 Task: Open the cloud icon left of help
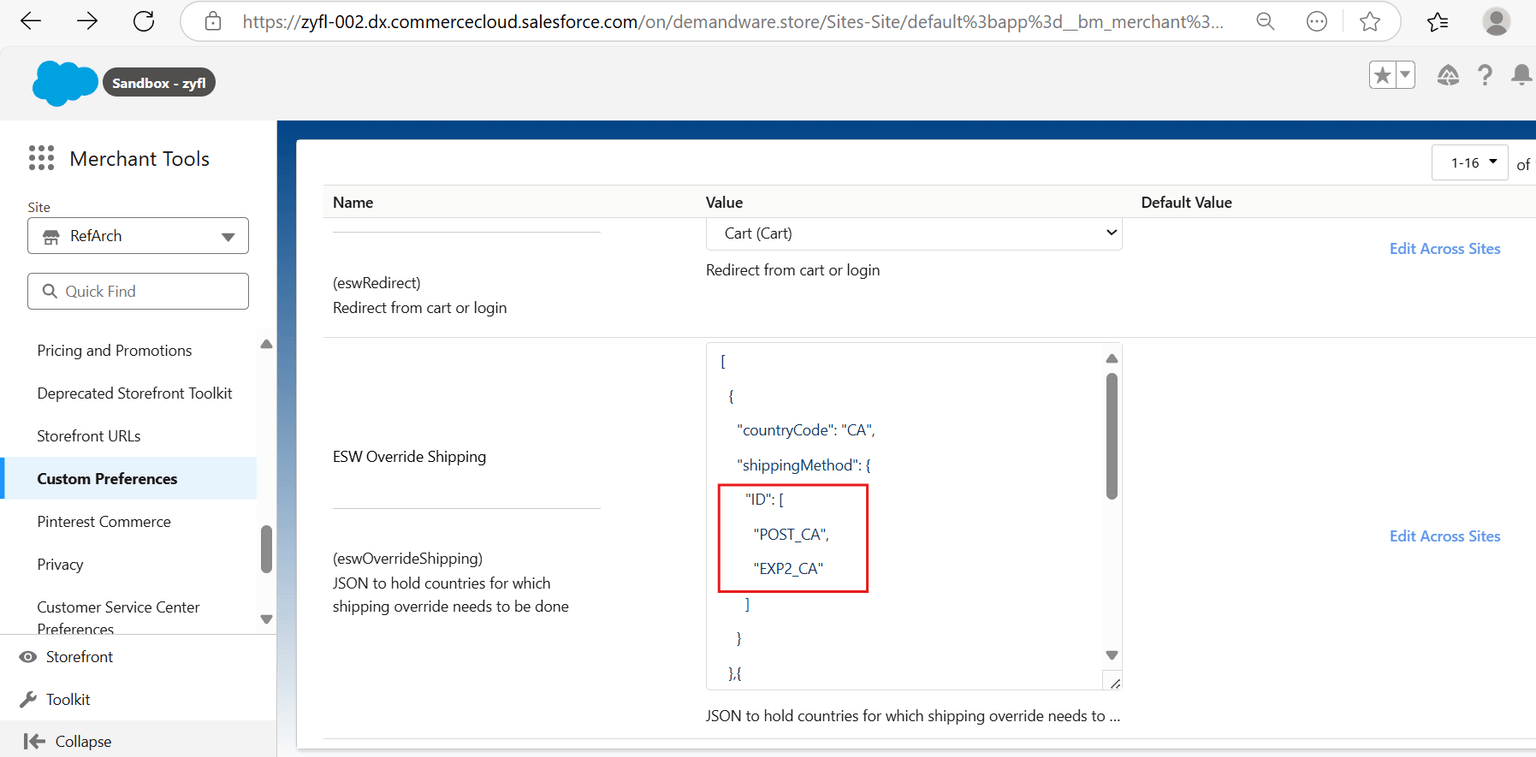point(1447,75)
